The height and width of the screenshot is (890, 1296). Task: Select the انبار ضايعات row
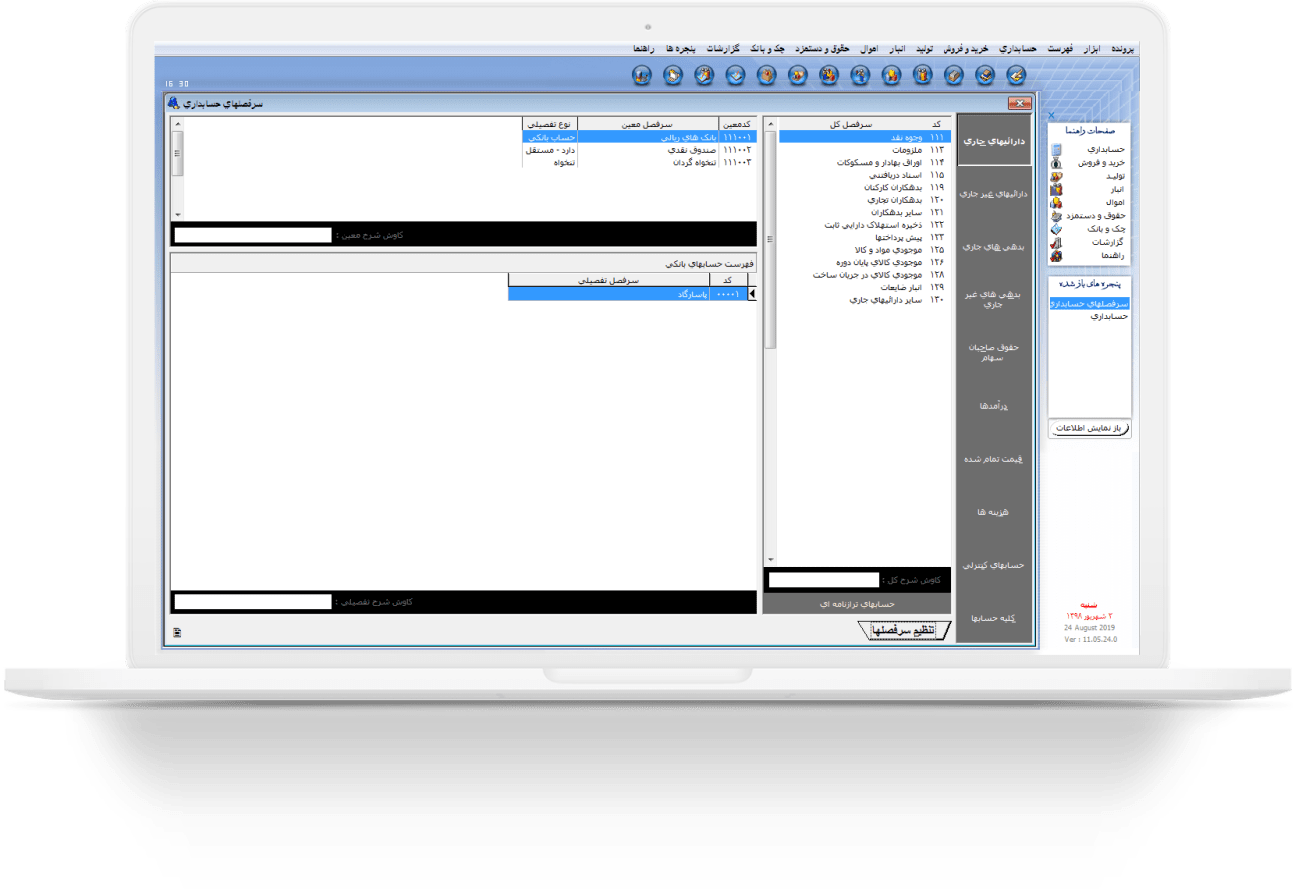coord(865,287)
